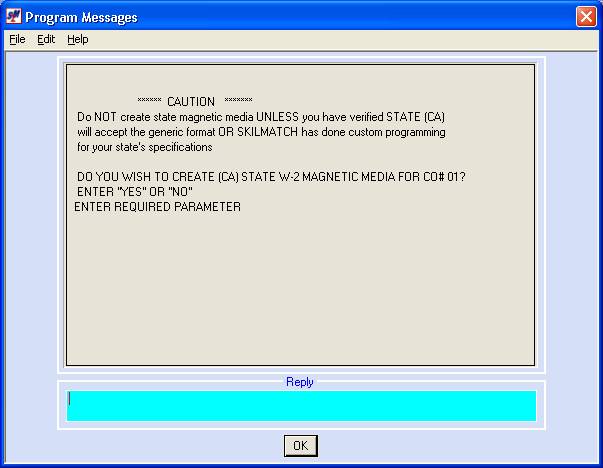
Task: Click the 'Do NOT create state magnetic media' line
Action: pyautogui.click(x=261, y=117)
